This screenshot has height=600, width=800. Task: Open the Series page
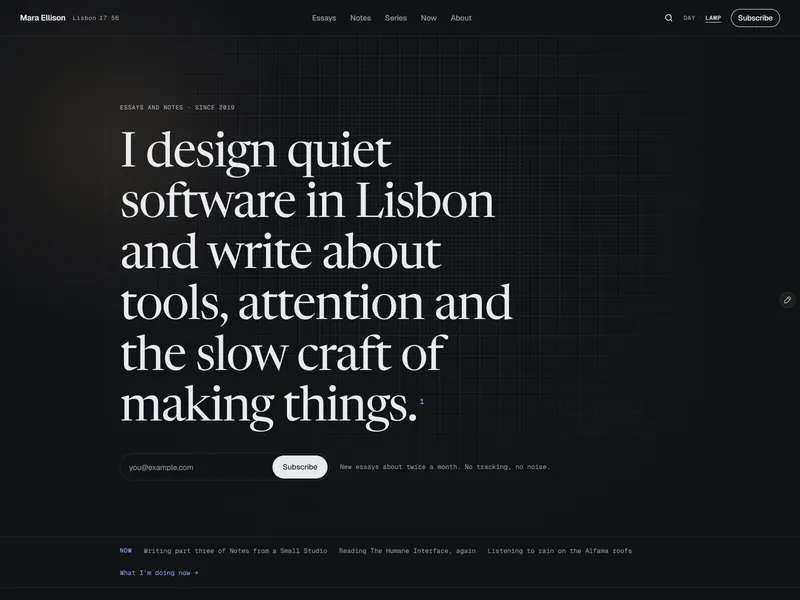tap(396, 18)
